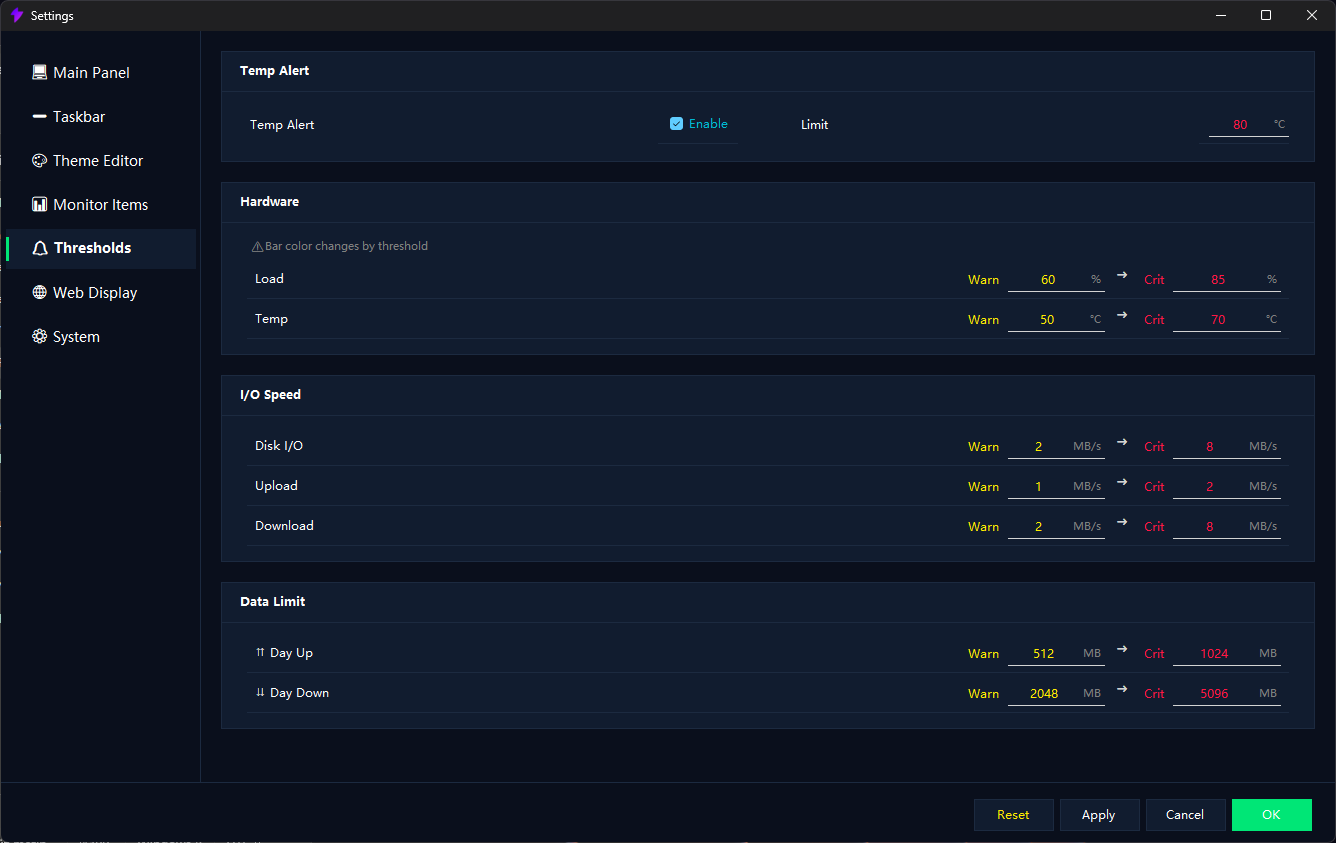Viewport: 1336px width, 843px height.
Task: Select the System gear icon
Action: pos(40,336)
